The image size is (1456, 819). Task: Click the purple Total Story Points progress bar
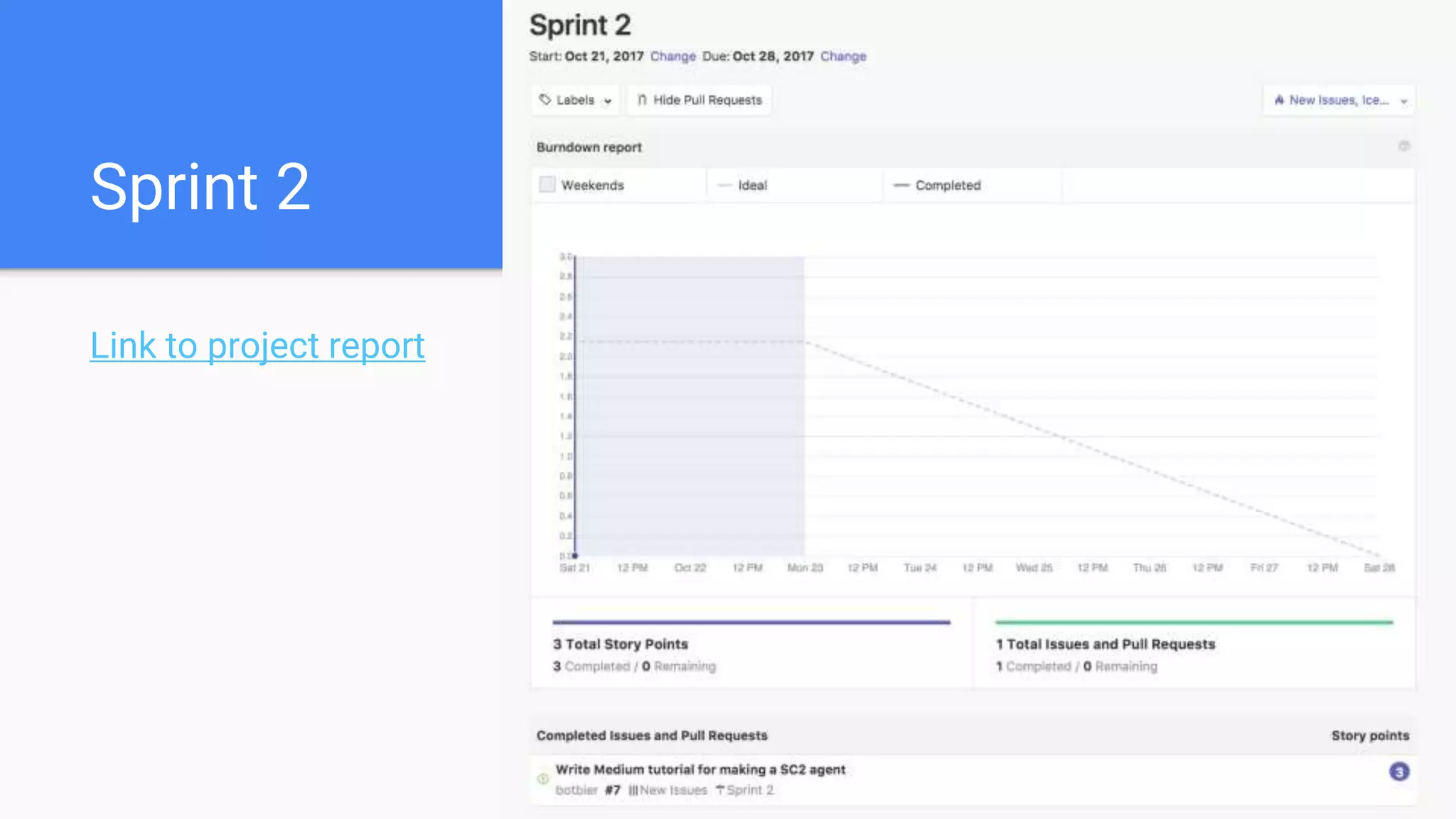tap(751, 622)
